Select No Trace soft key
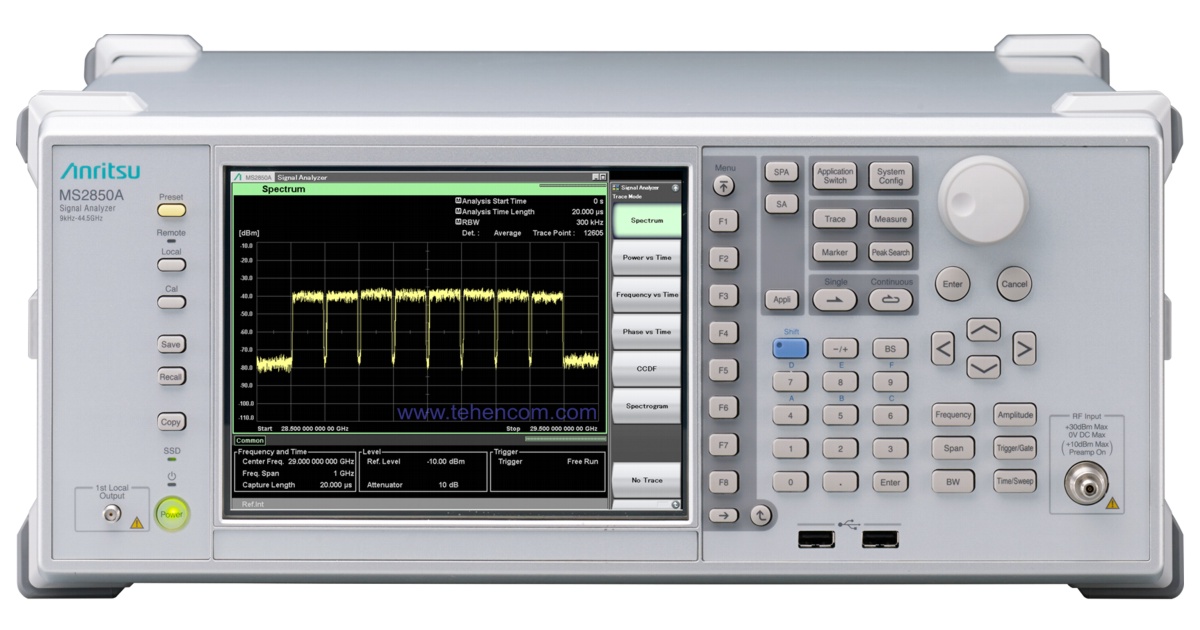 [x=646, y=479]
